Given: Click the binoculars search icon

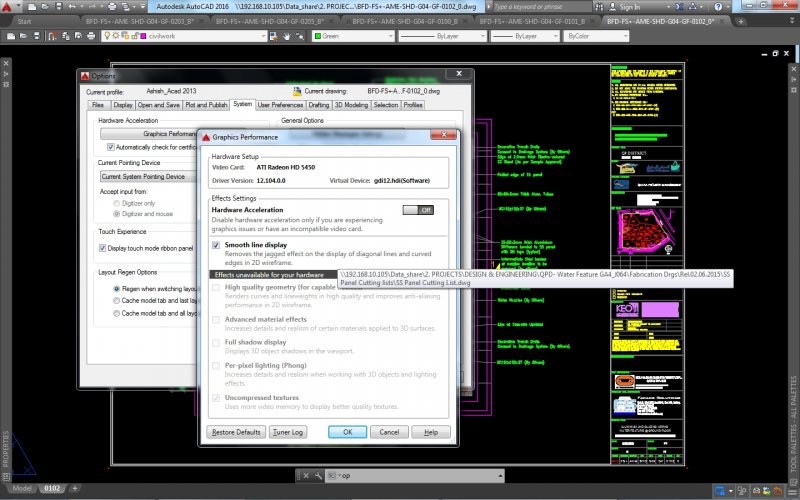Looking at the screenshot, I should 599,7.
